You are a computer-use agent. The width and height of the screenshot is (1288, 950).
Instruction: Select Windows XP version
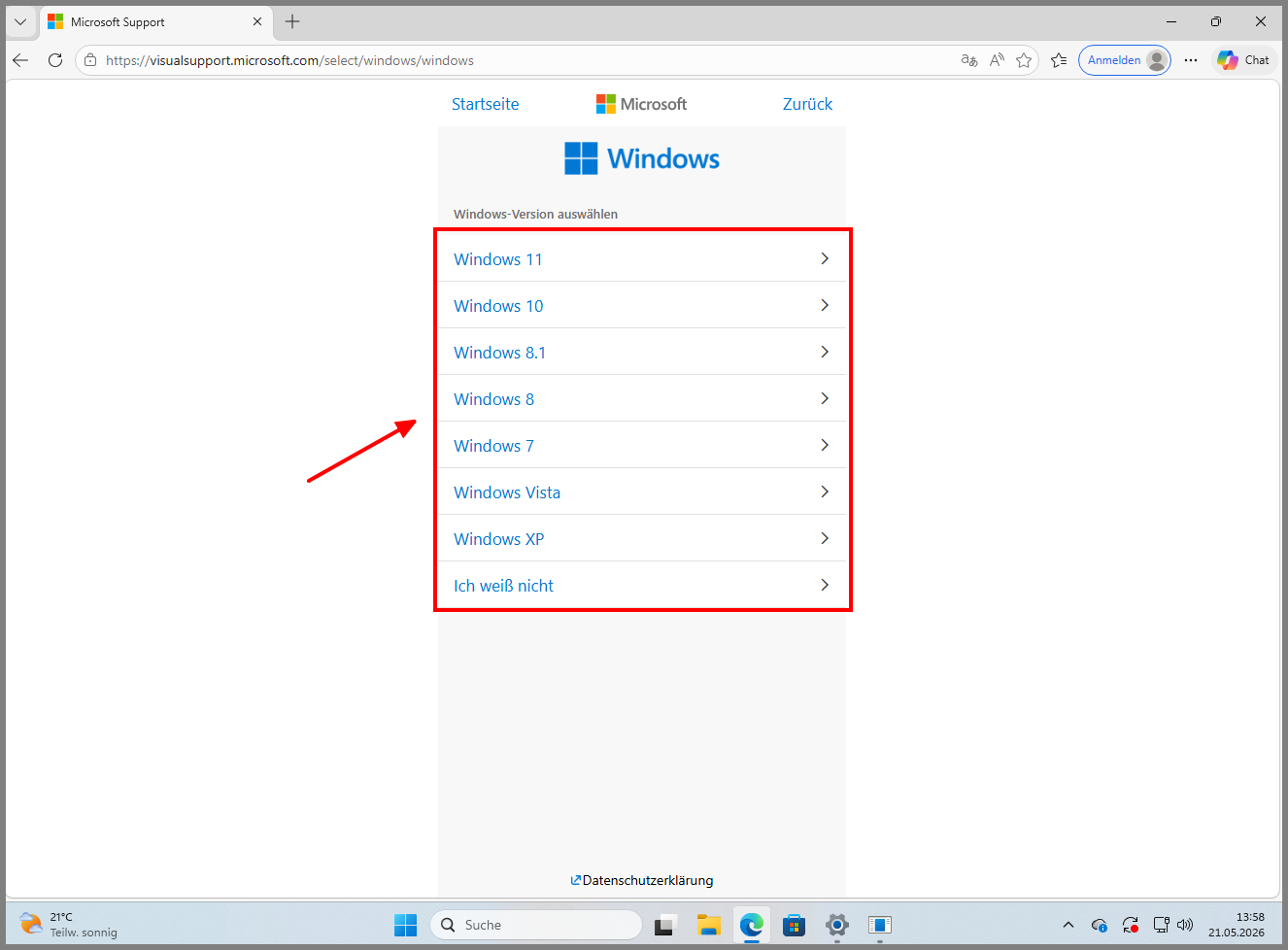pos(642,538)
